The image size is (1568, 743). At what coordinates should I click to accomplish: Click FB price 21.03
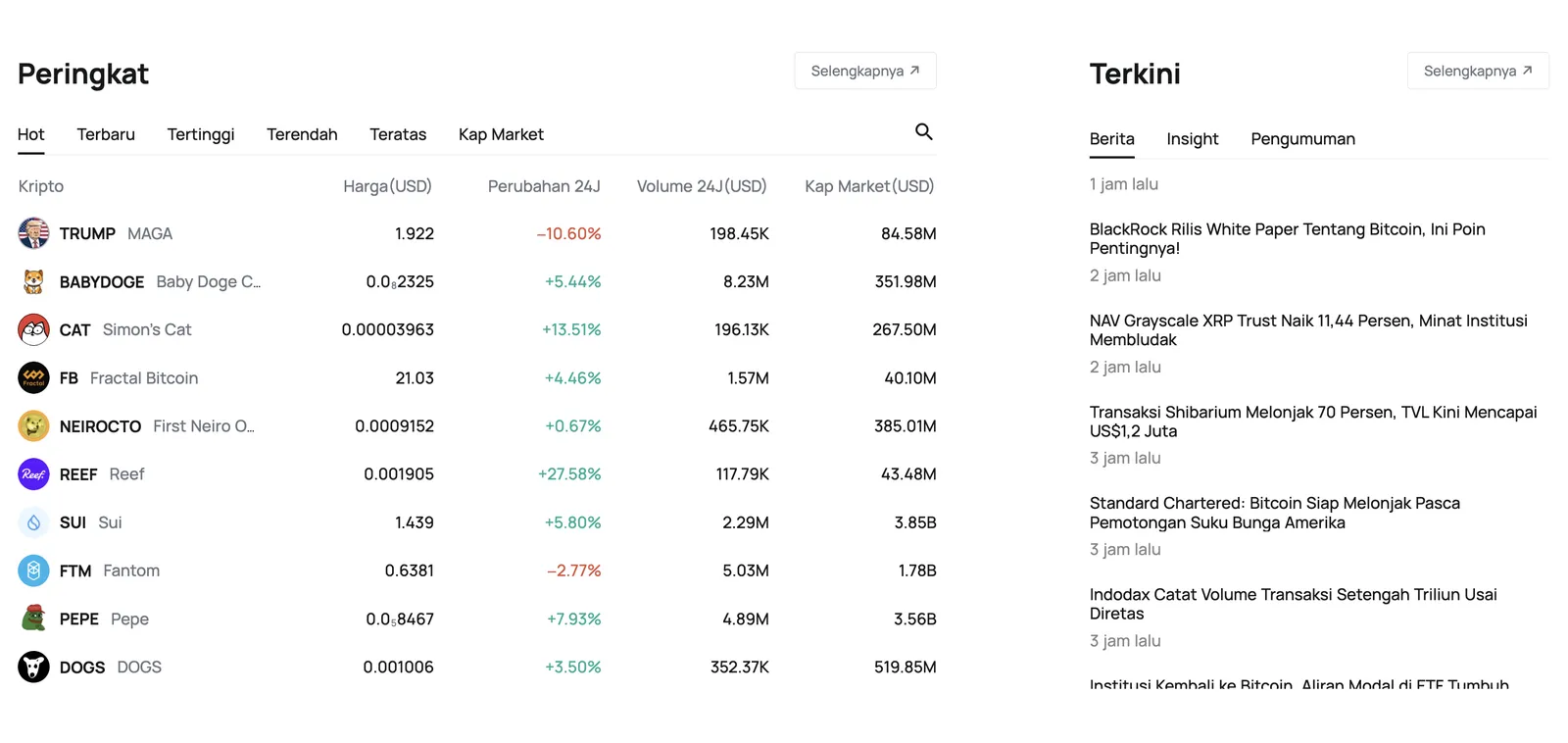click(x=415, y=377)
